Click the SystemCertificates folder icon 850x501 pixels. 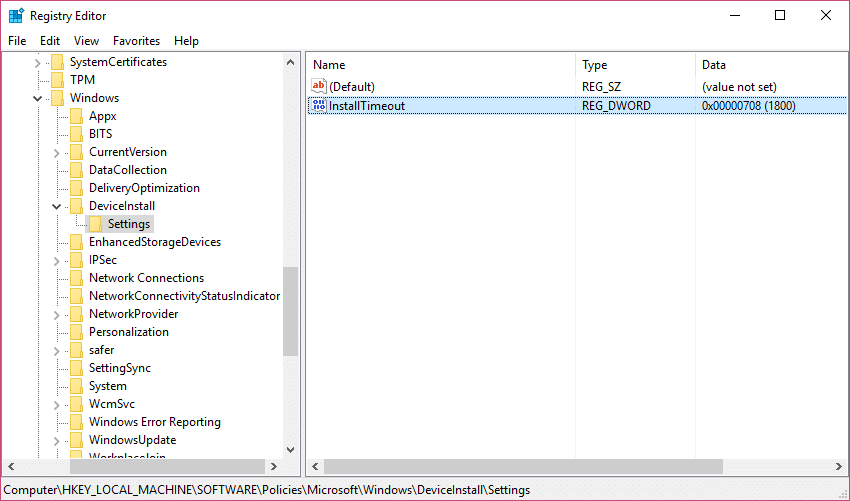(57, 62)
